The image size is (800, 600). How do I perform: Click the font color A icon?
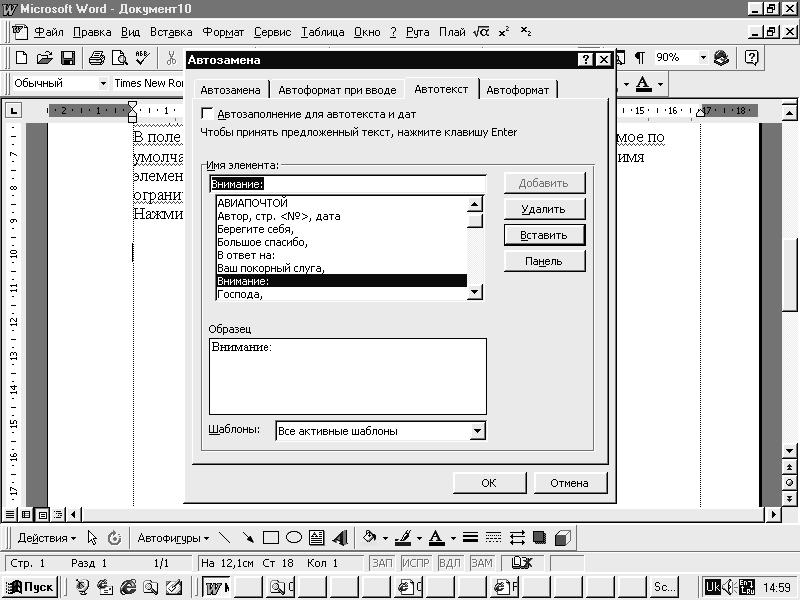643,84
